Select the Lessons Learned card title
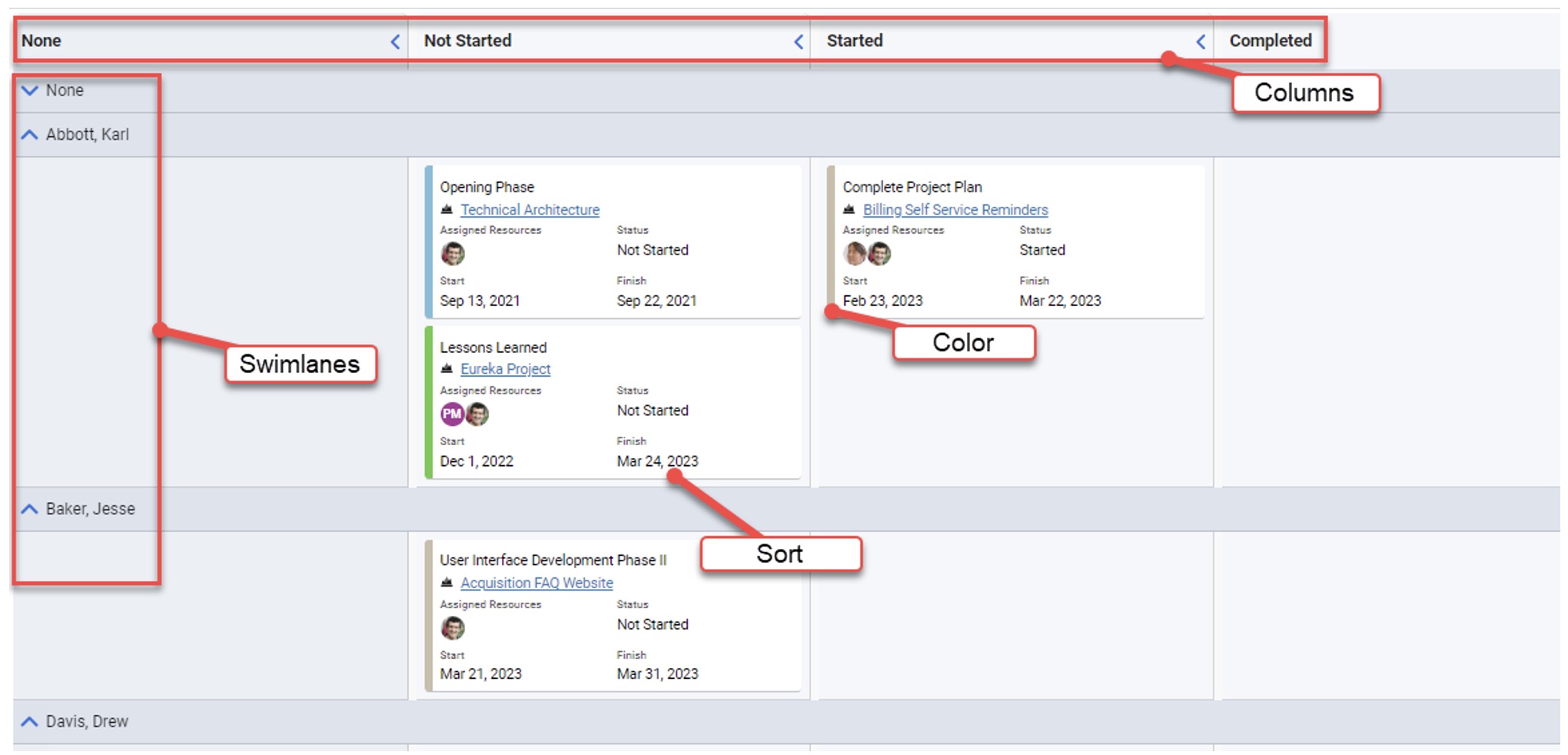1568x755 pixels. click(x=493, y=348)
